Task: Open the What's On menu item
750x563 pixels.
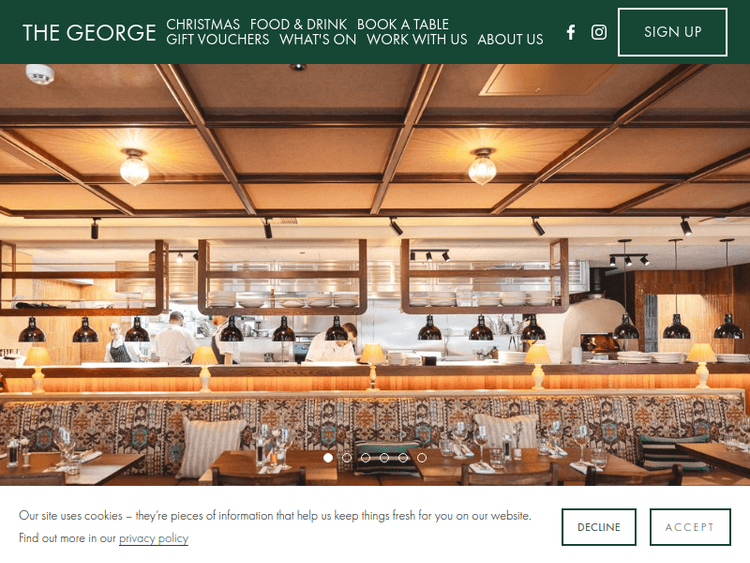Action: tap(318, 39)
